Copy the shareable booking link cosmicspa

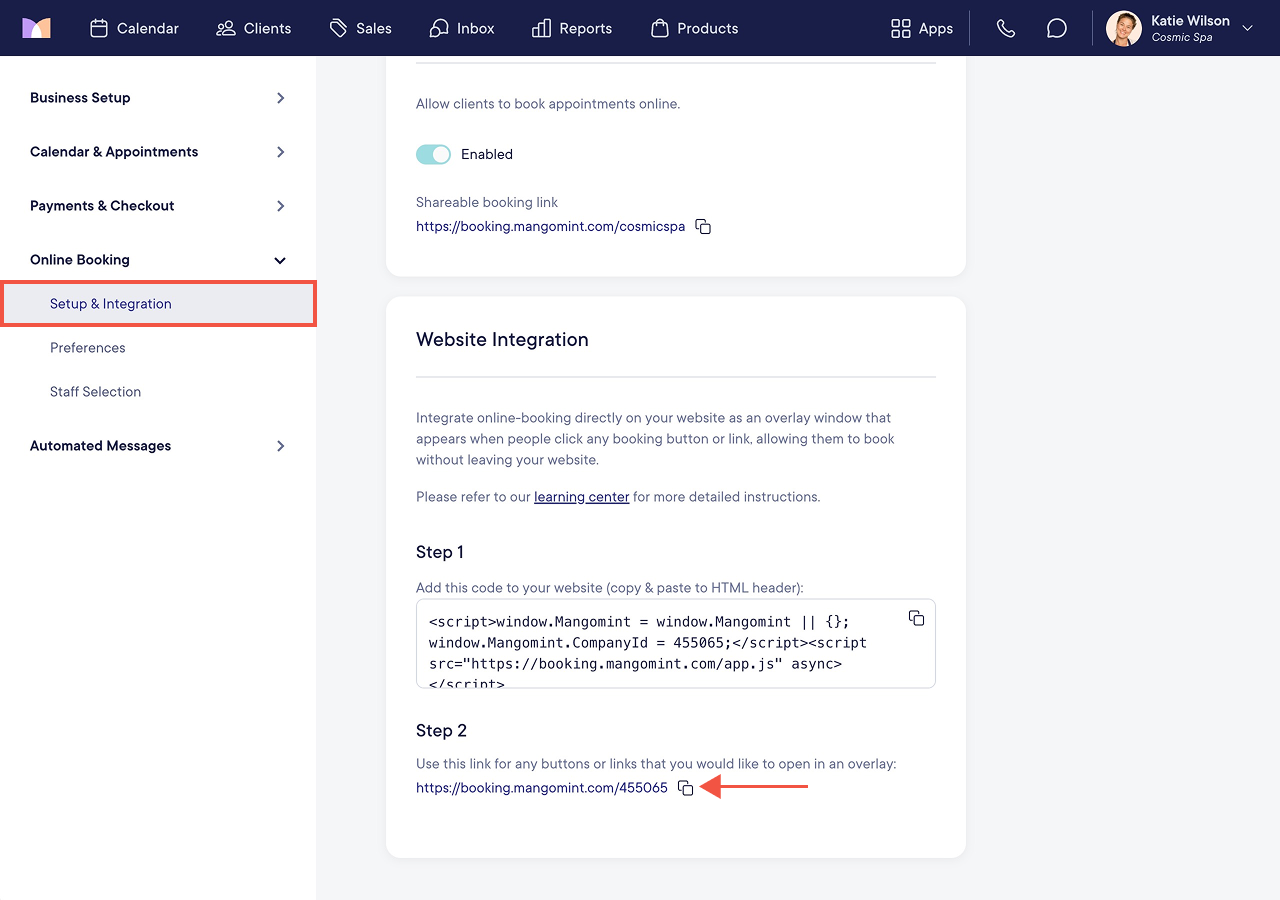703,227
